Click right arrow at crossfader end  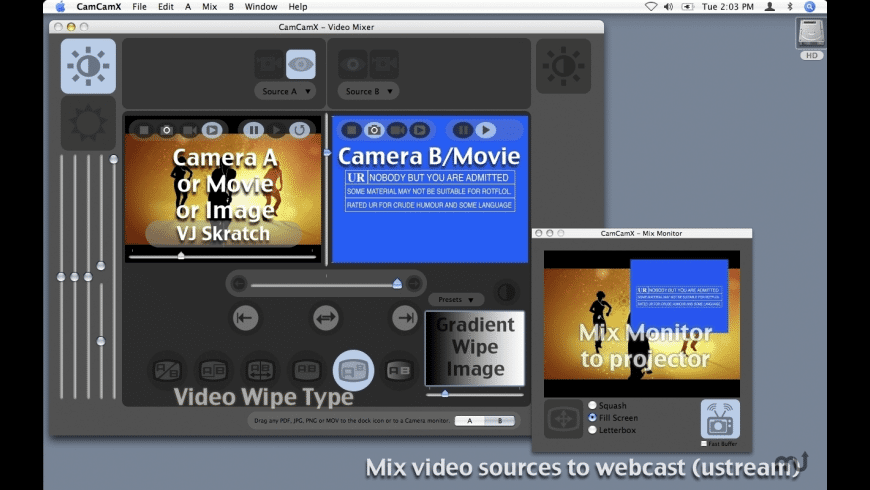click(414, 284)
